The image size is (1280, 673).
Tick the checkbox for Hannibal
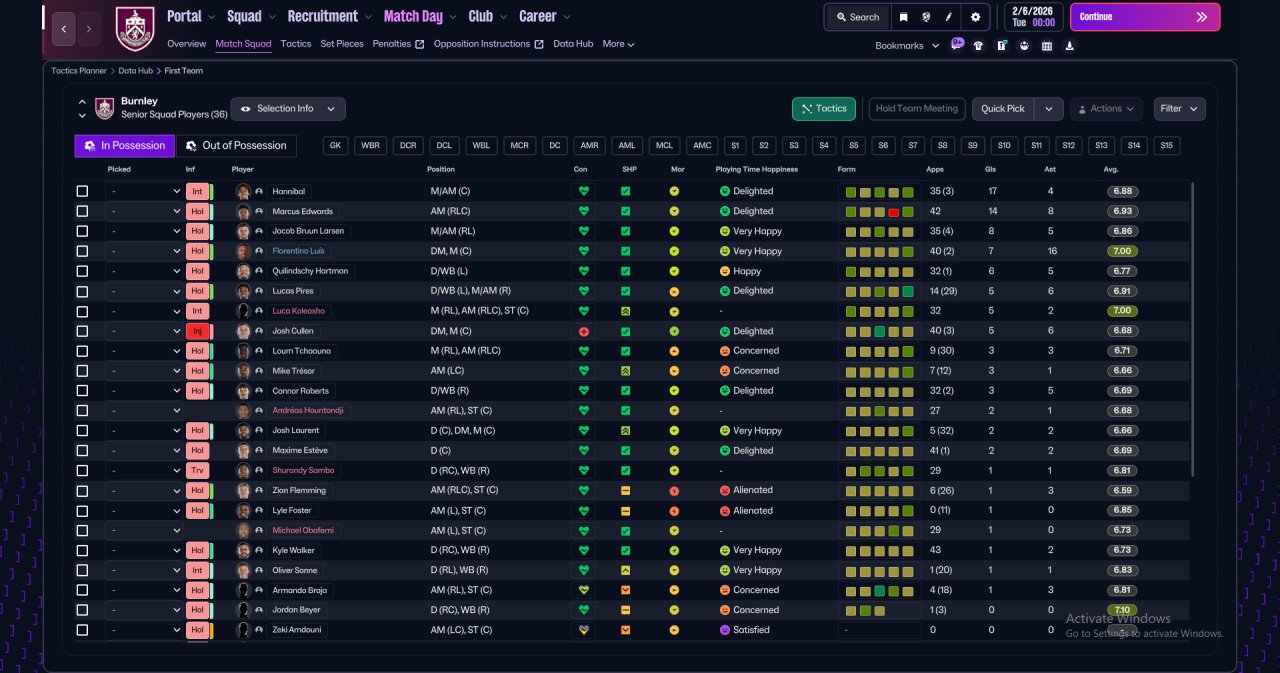click(x=82, y=191)
